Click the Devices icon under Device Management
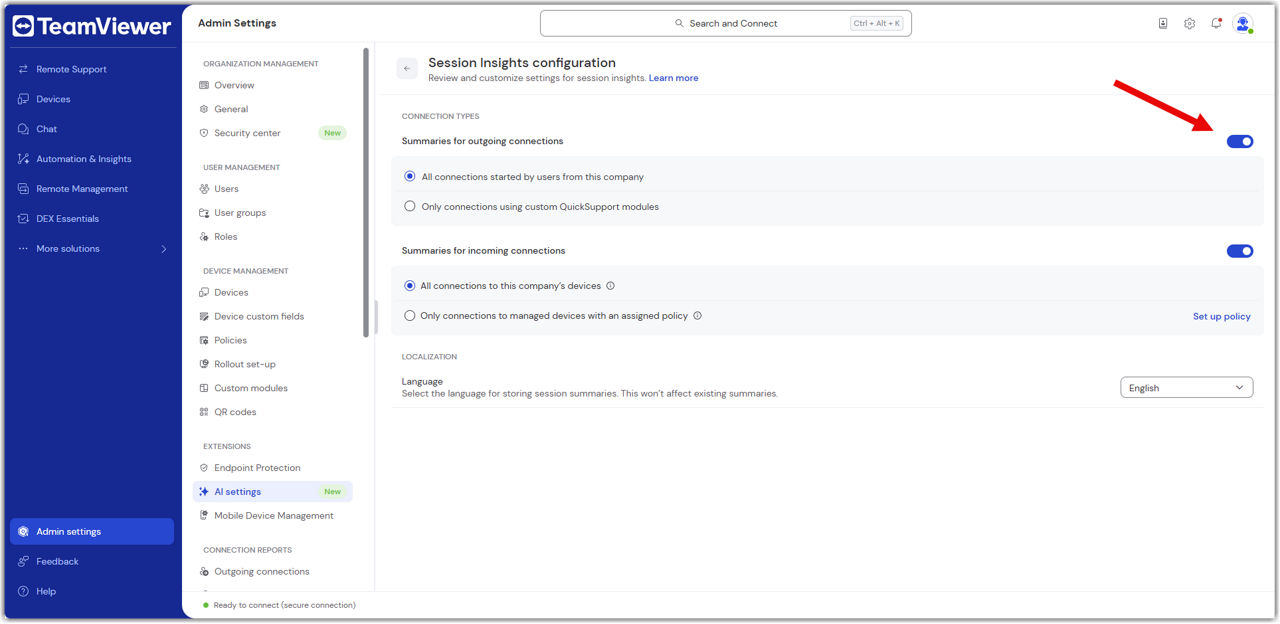 204,293
